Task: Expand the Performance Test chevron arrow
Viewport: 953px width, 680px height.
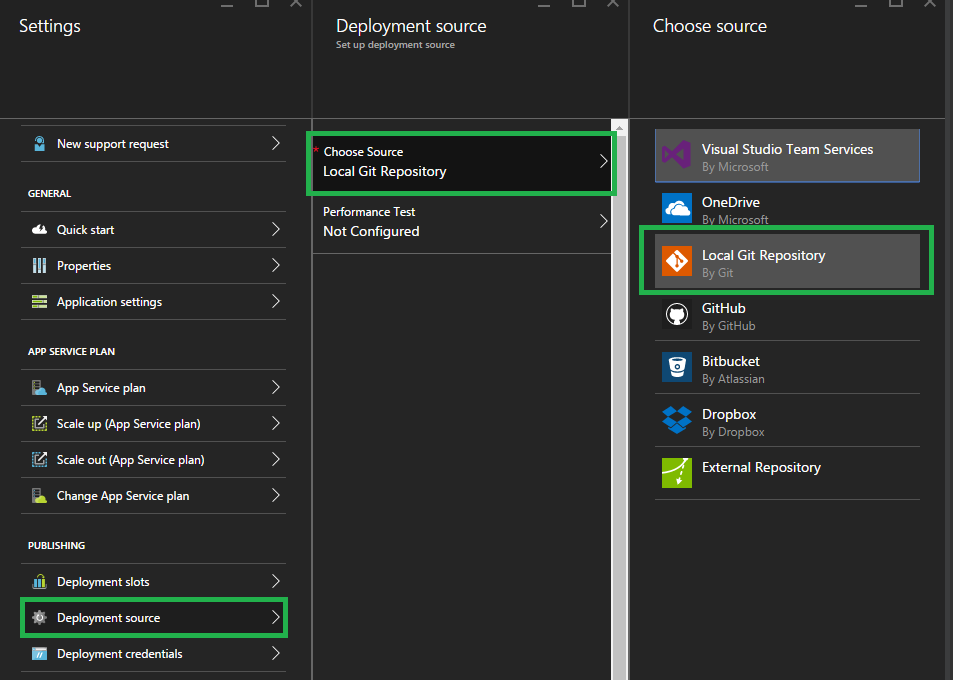Action: pos(603,221)
